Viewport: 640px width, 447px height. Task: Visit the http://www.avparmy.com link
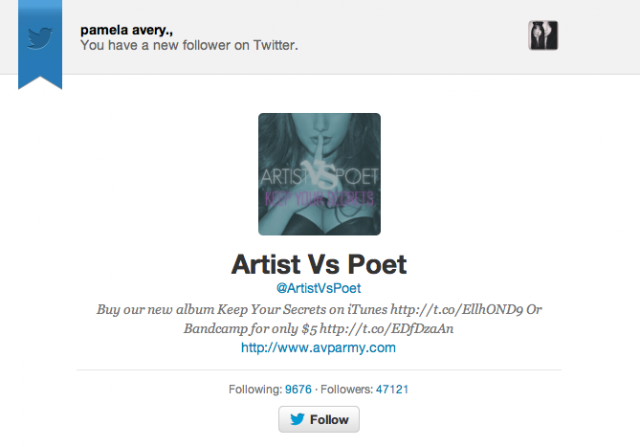(x=318, y=348)
